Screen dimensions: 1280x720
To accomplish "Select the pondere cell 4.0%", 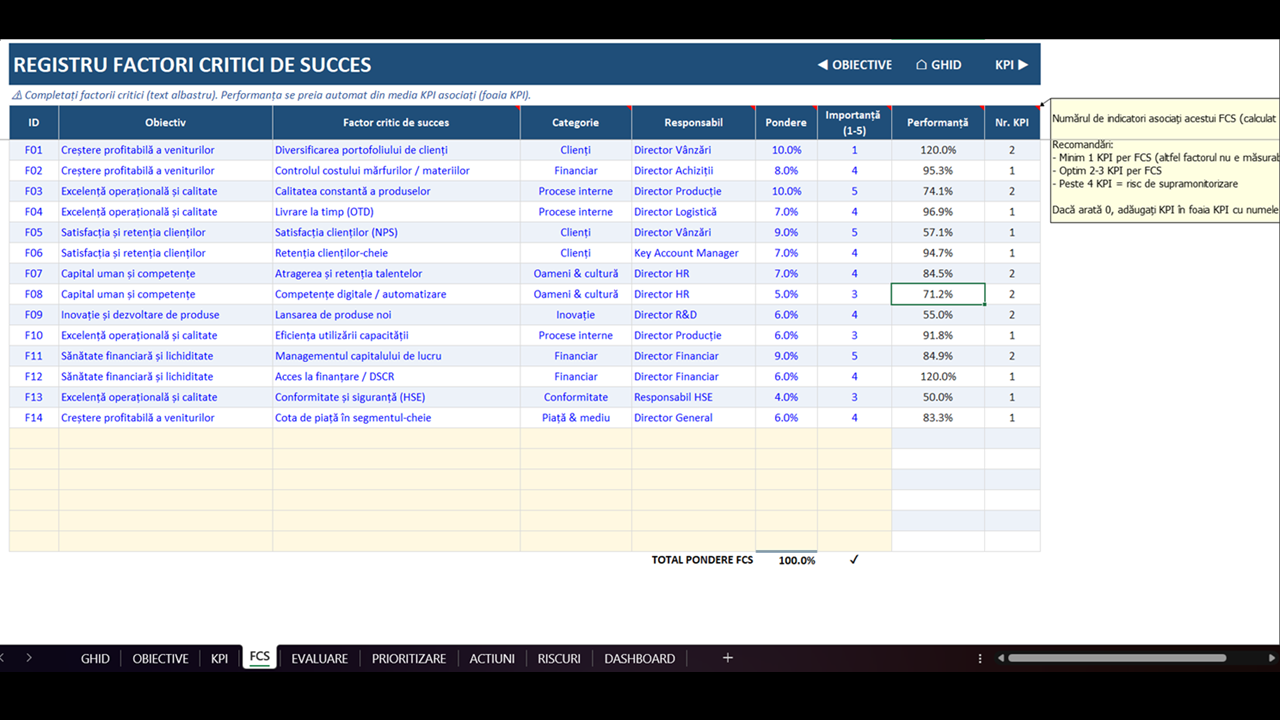I will click(786, 397).
